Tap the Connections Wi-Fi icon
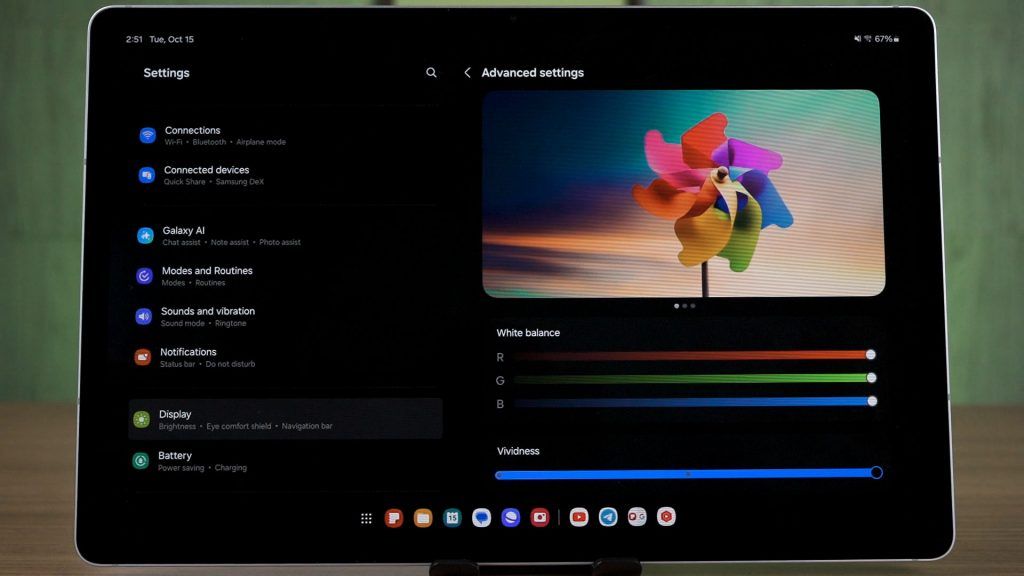The image size is (1024, 576). tap(148, 135)
